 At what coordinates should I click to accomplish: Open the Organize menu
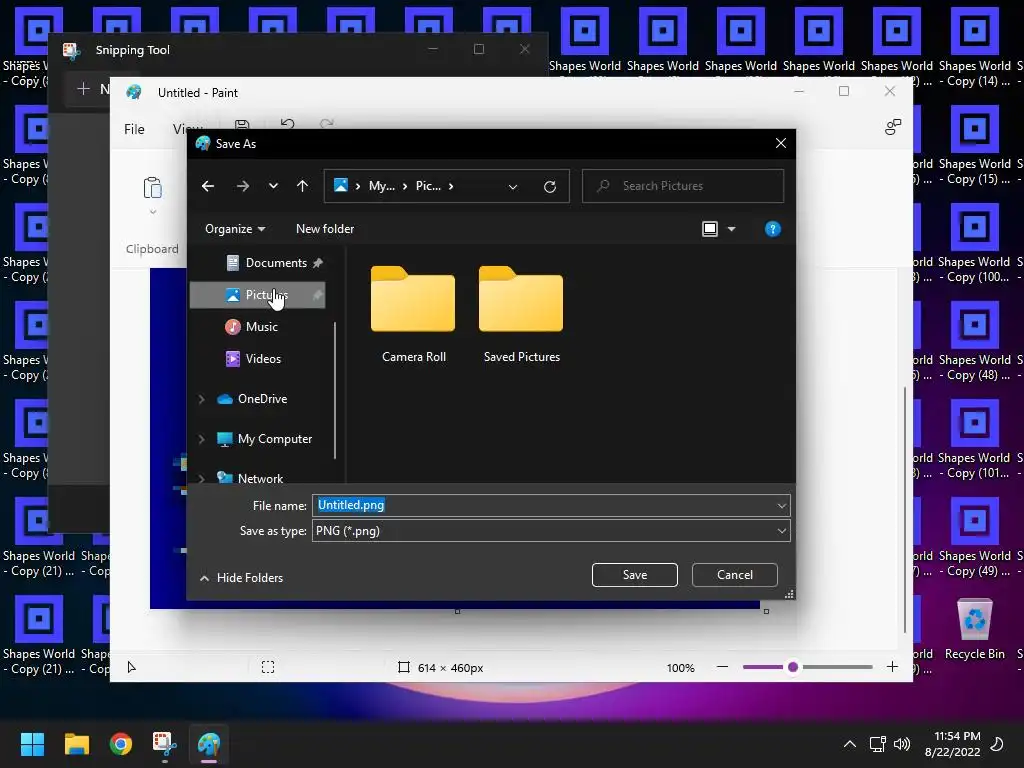pos(235,229)
